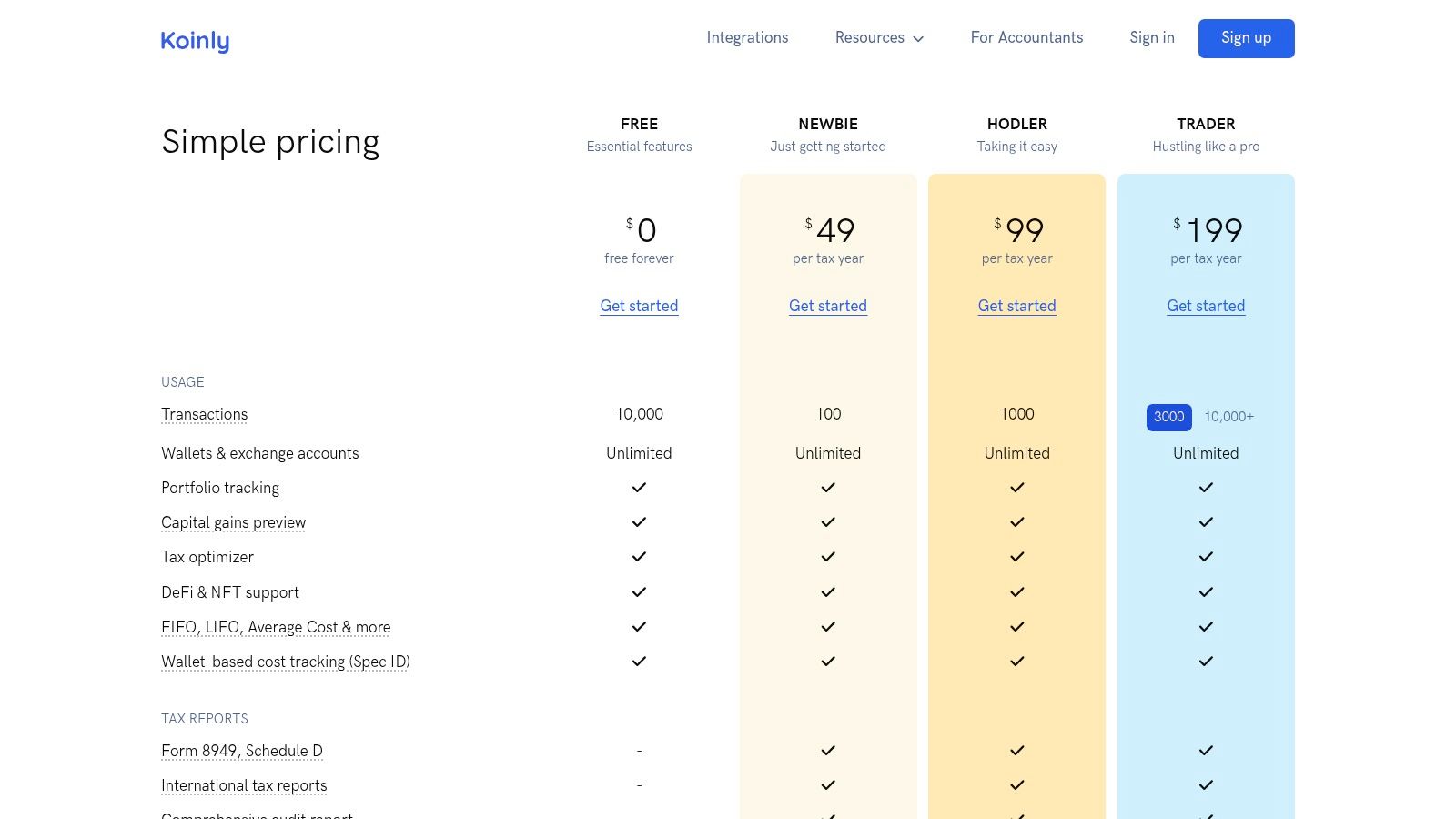
Task: Click the Newbie plan Tax optimizer checkmark
Action: [828, 557]
